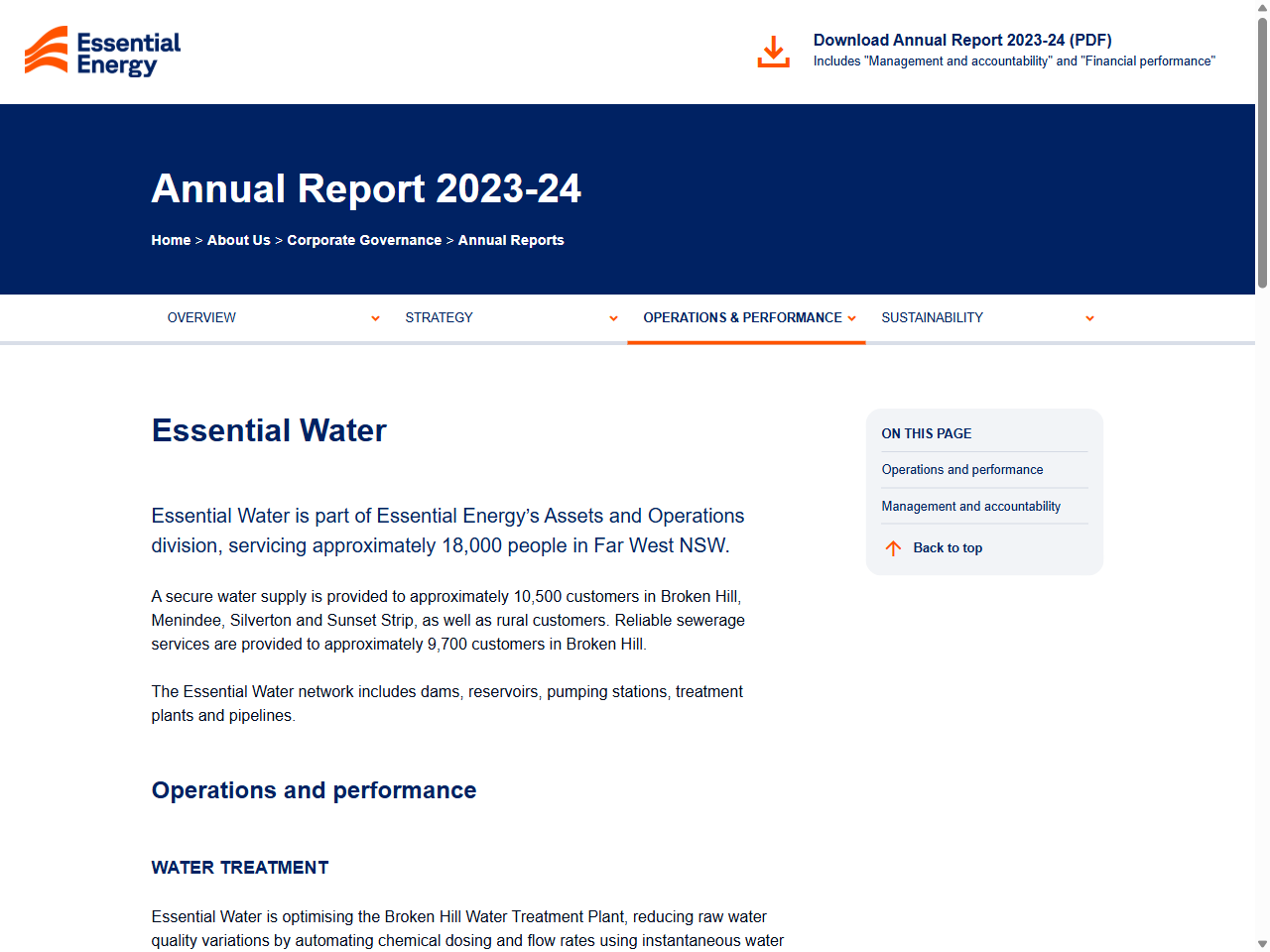Click the orange download icon
Screen dimensions: 1270x952
pyautogui.click(x=773, y=52)
